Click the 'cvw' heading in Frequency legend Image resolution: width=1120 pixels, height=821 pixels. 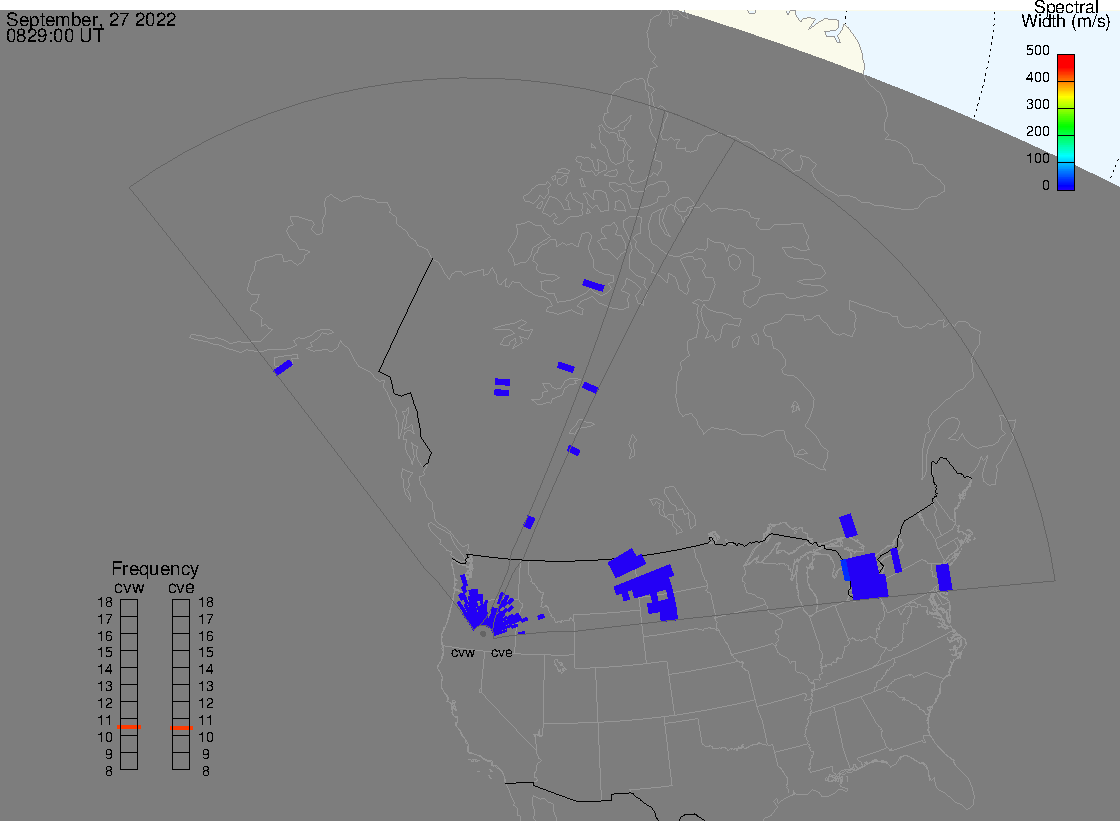[129, 587]
